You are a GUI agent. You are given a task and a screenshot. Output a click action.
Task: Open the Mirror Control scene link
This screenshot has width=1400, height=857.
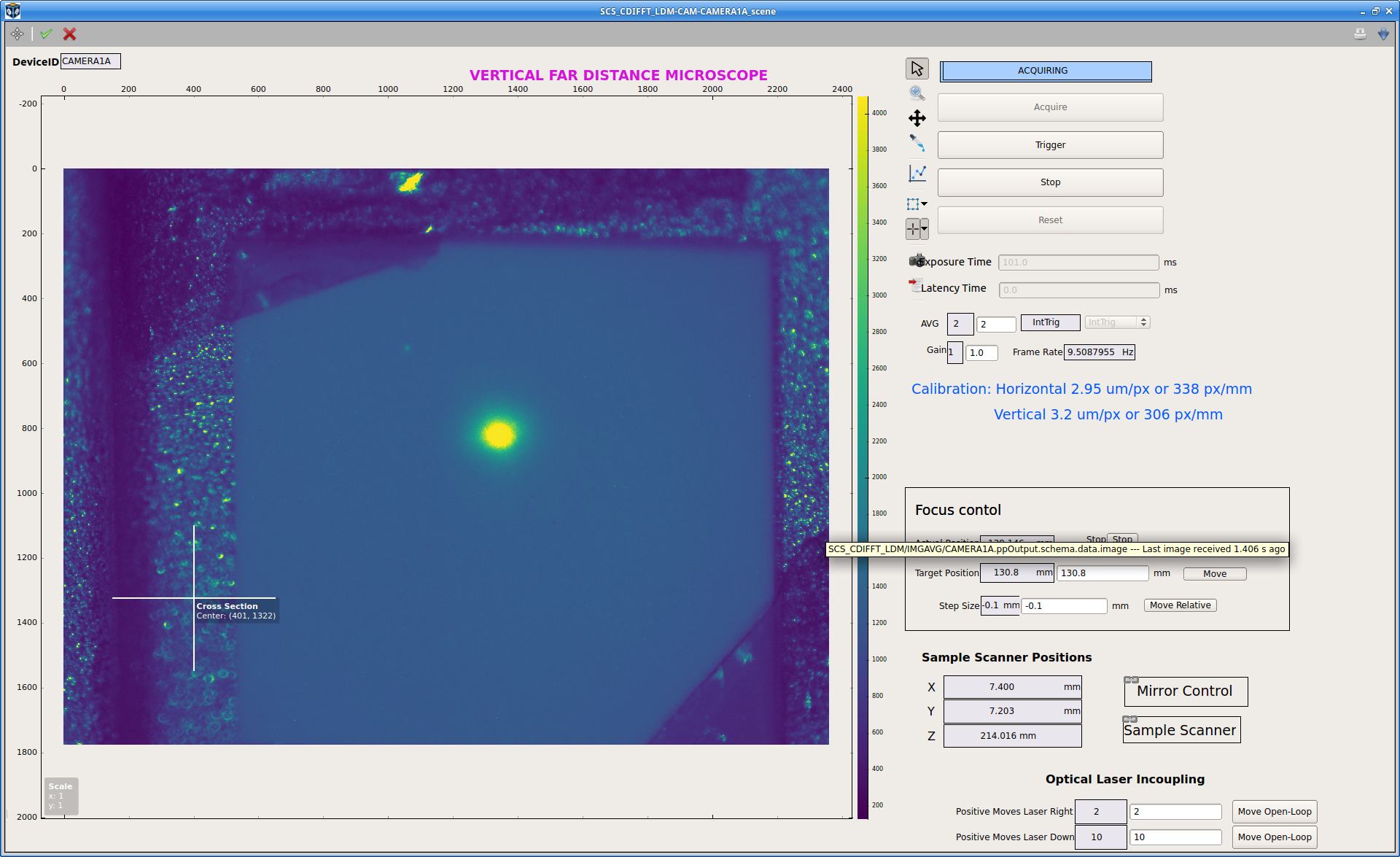1186,691
